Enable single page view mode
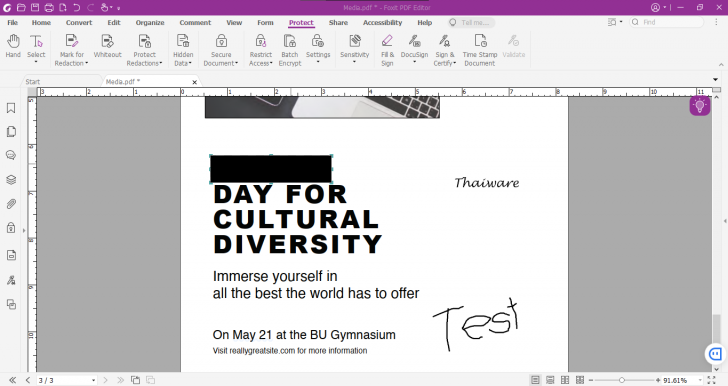728x386 pixels. [535, 380]
